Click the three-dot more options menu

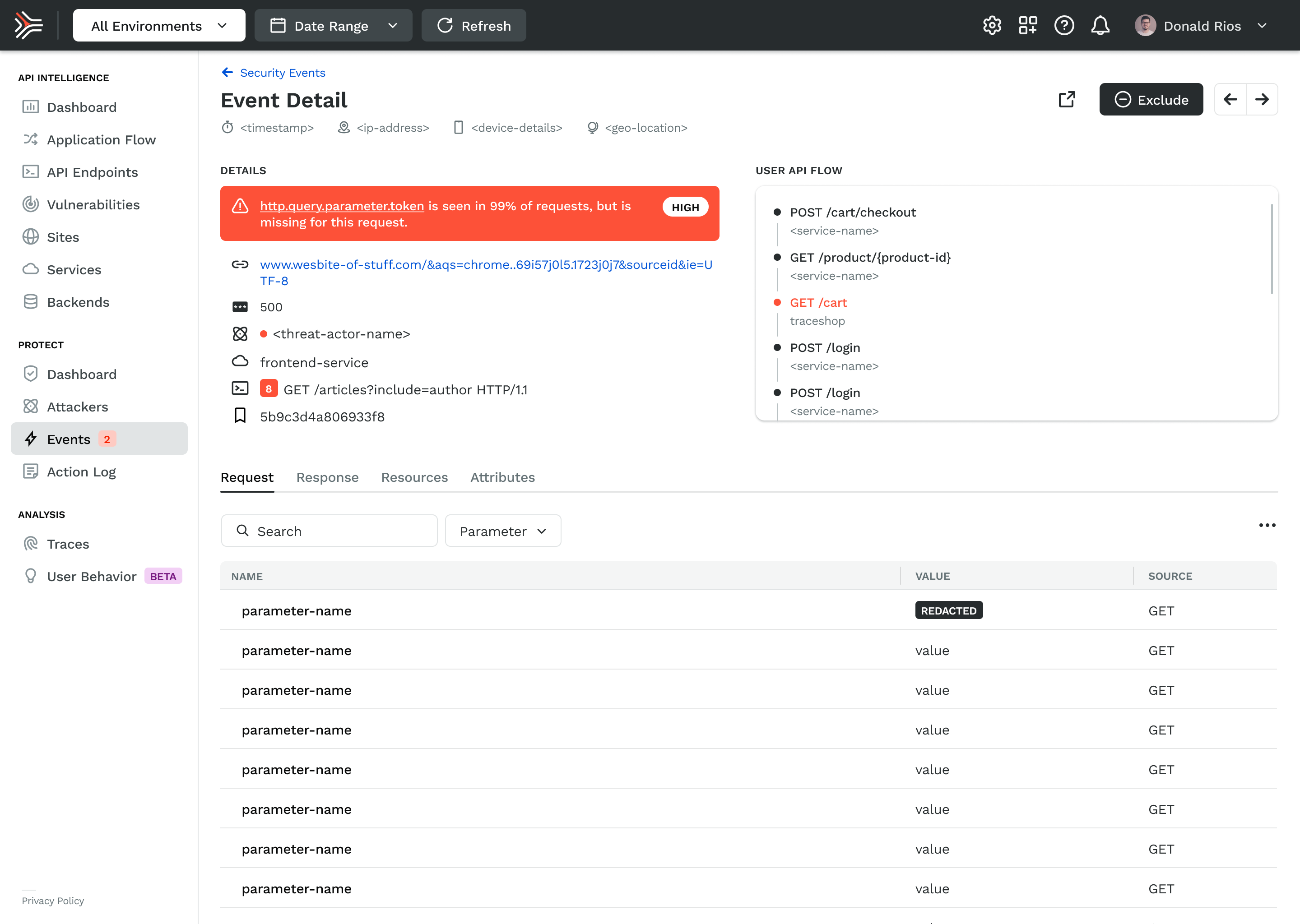click(x=1267, y=525)
